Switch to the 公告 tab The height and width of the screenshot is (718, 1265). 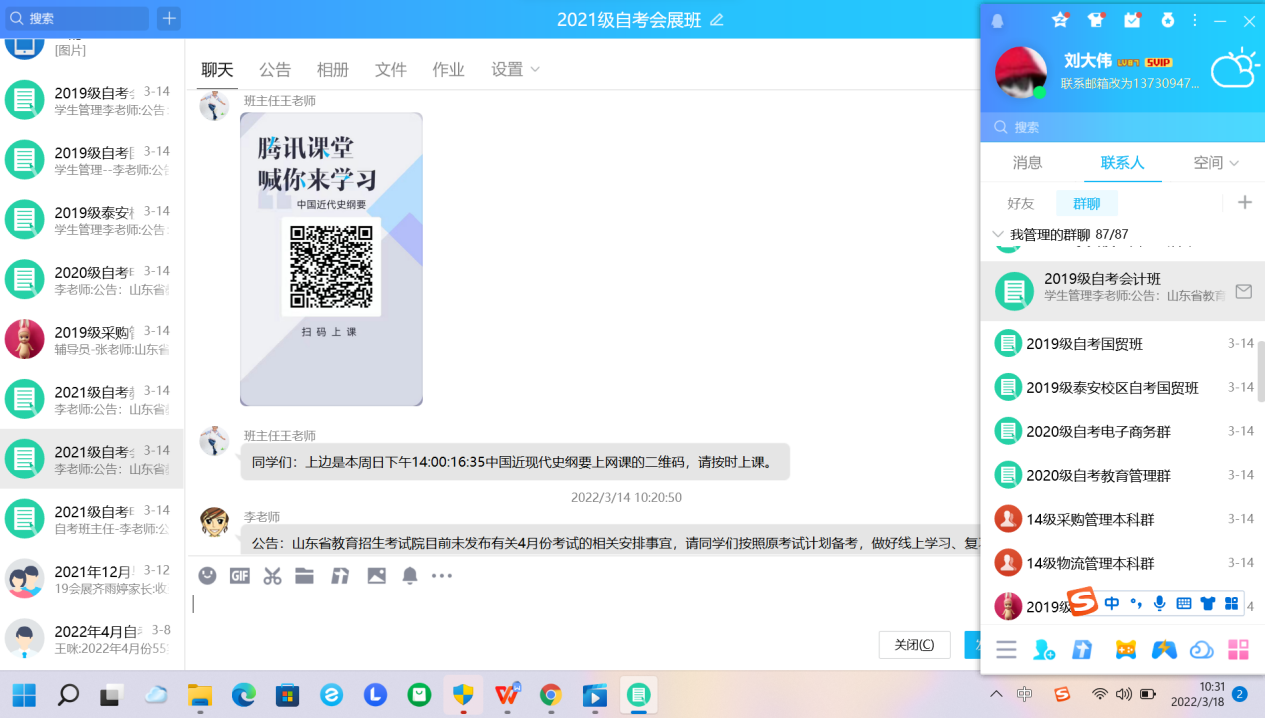coord(275,69)
